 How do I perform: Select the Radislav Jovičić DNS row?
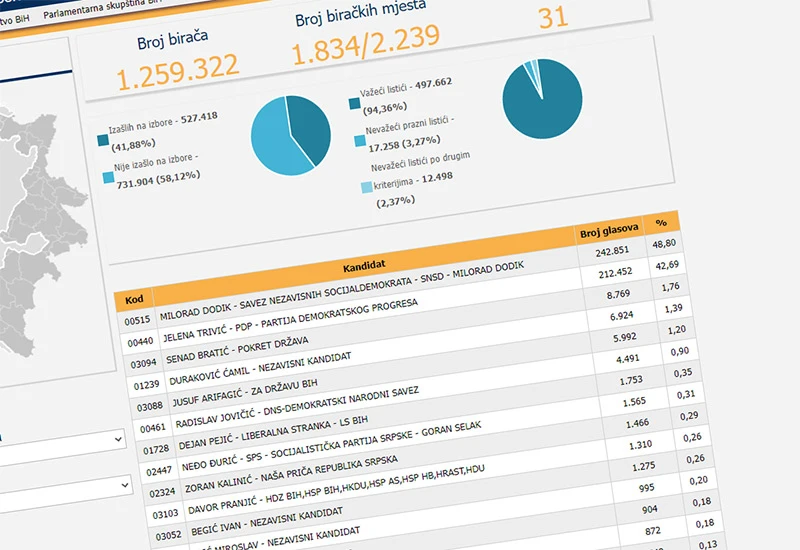[417, 389]
